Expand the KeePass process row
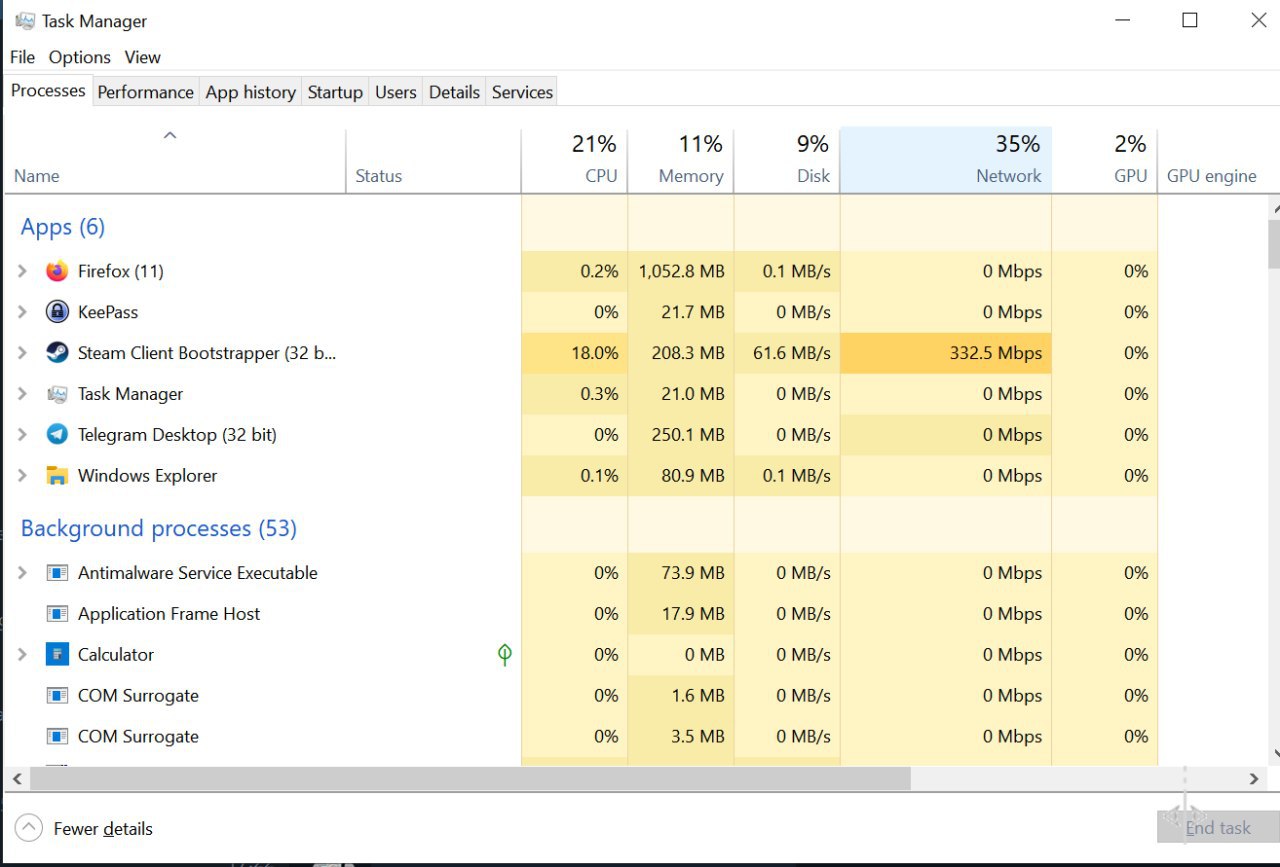 coord(22,312)
